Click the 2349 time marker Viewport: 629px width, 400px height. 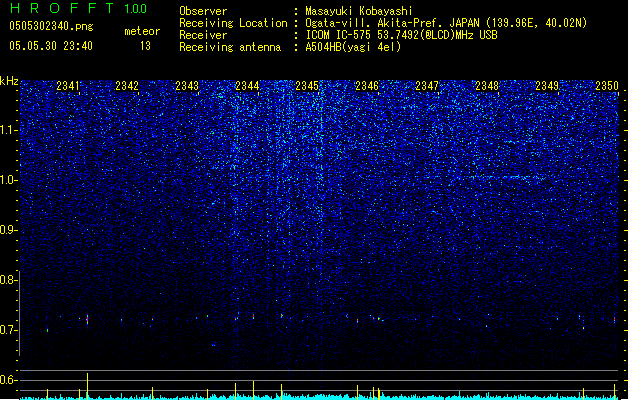tap(547, 86)
